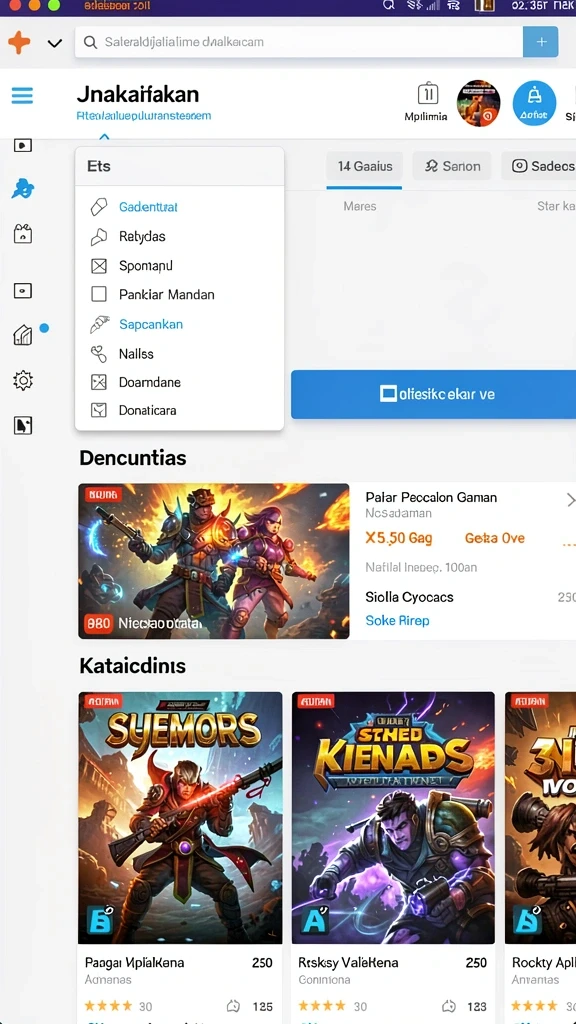This screenshot has width=576, height=1024.
Task: Expand the chevron next to orange logo
Action: (55, 44)
